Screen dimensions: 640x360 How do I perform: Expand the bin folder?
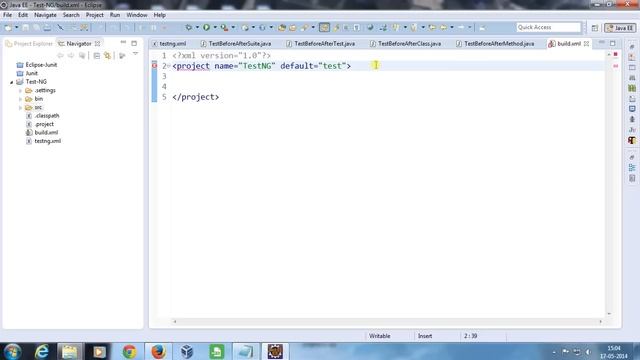(20, 99)
